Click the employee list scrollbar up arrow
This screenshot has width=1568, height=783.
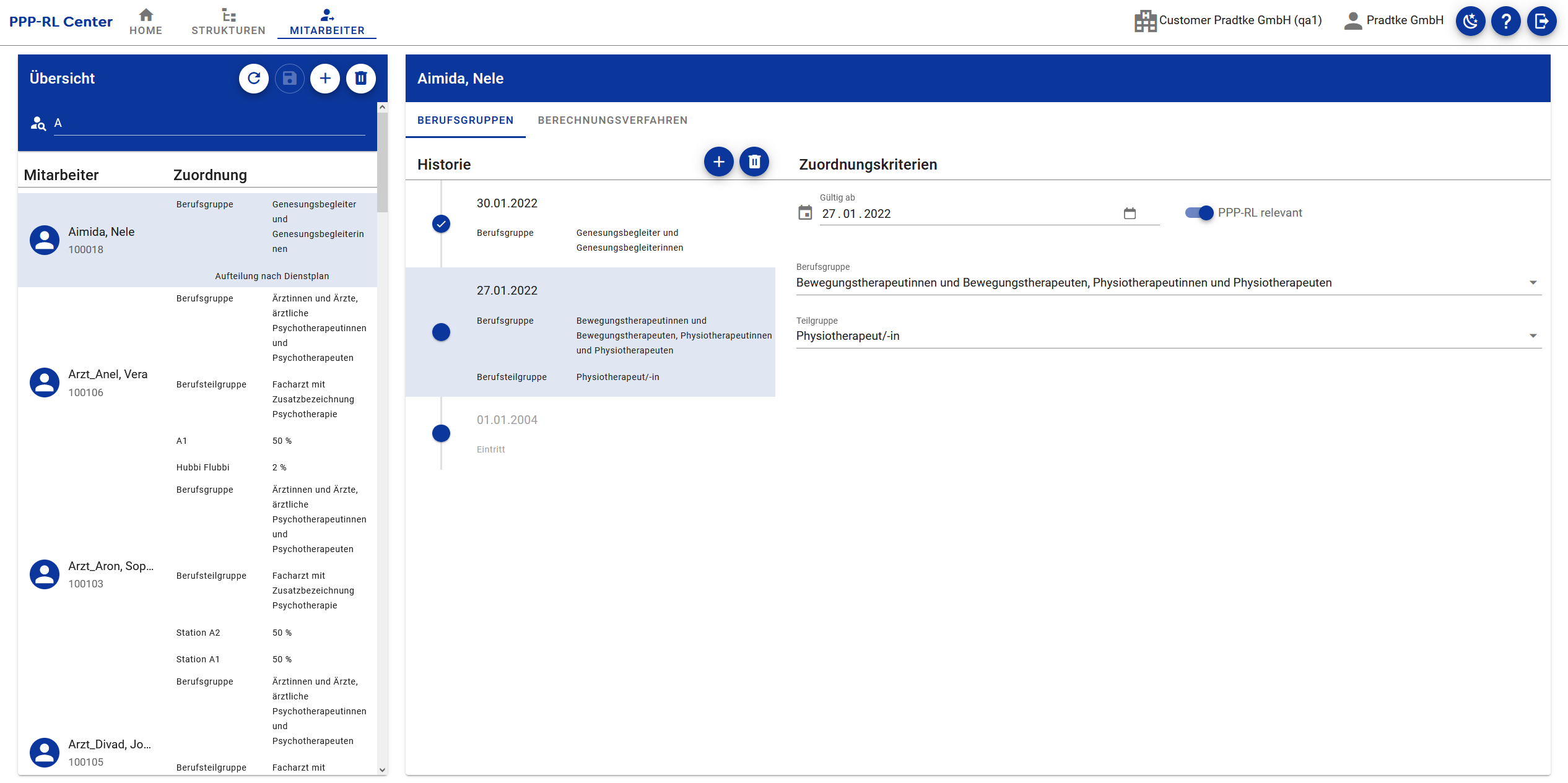pyautogui.click(x=383, y=107)
